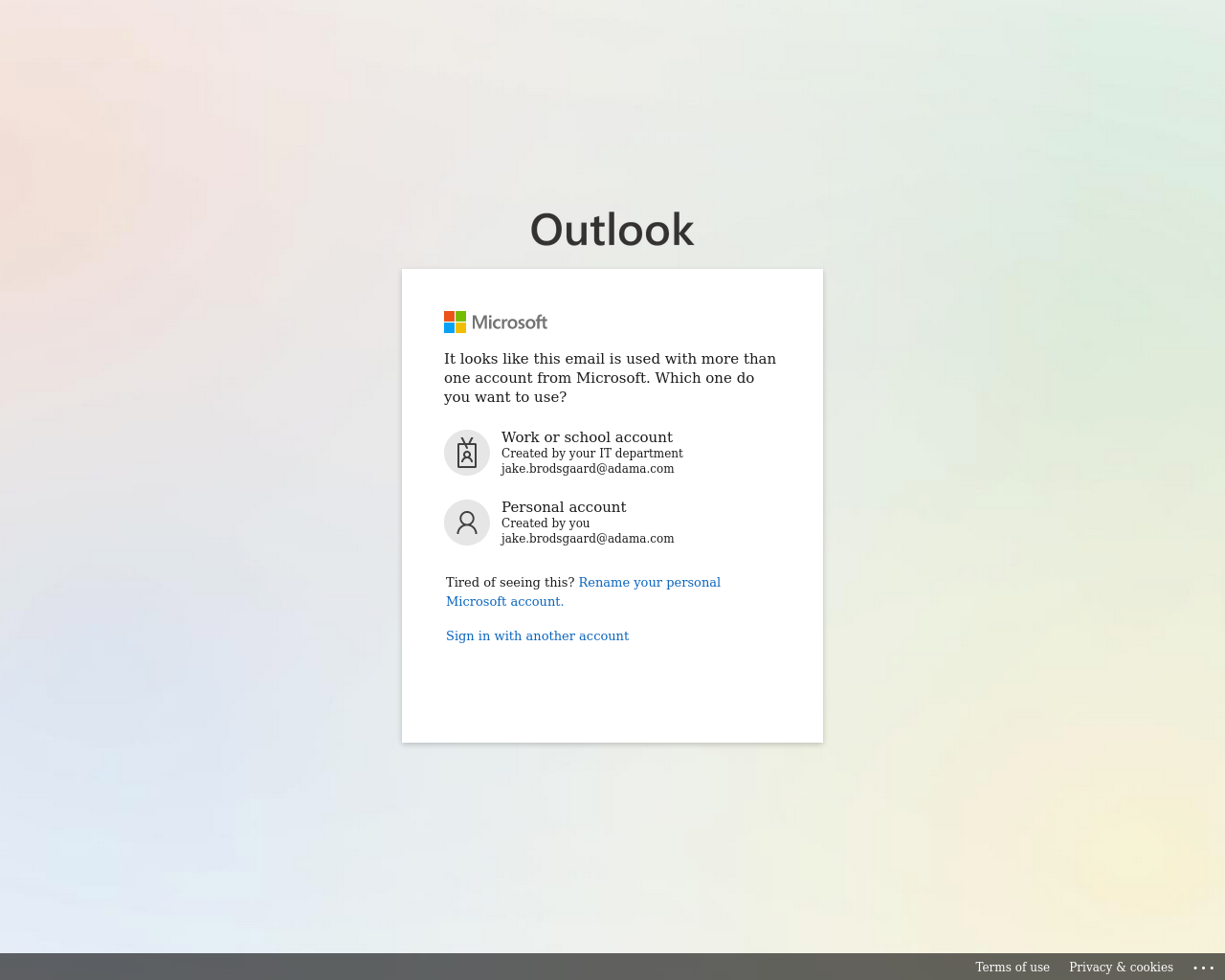Image resolution: width=1225 pixels, height=980 pixels.
Task: Click the email address under Personal account
Action: [x=588, y=539]
